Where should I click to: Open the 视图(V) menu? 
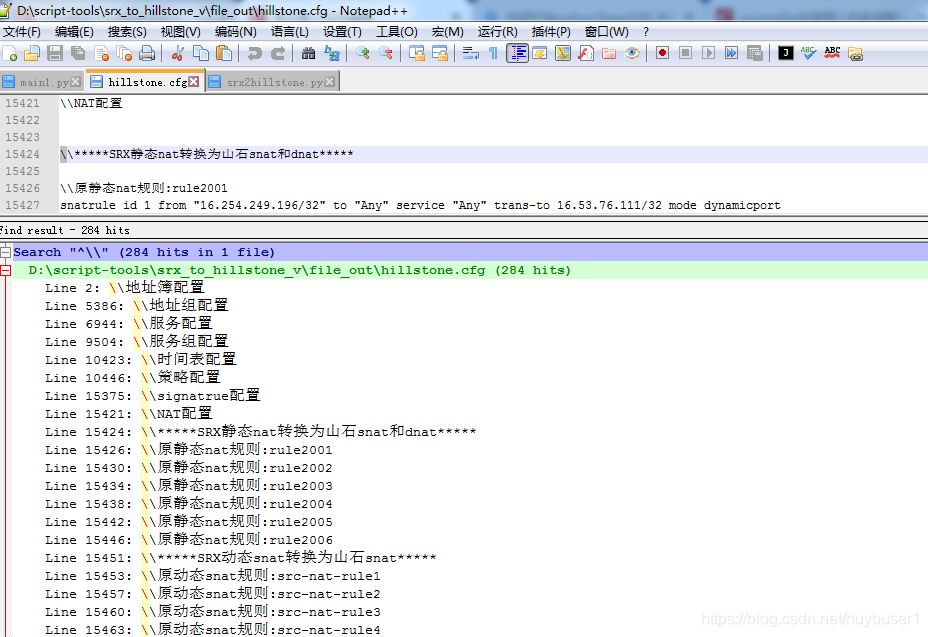(x=181, y=32)
